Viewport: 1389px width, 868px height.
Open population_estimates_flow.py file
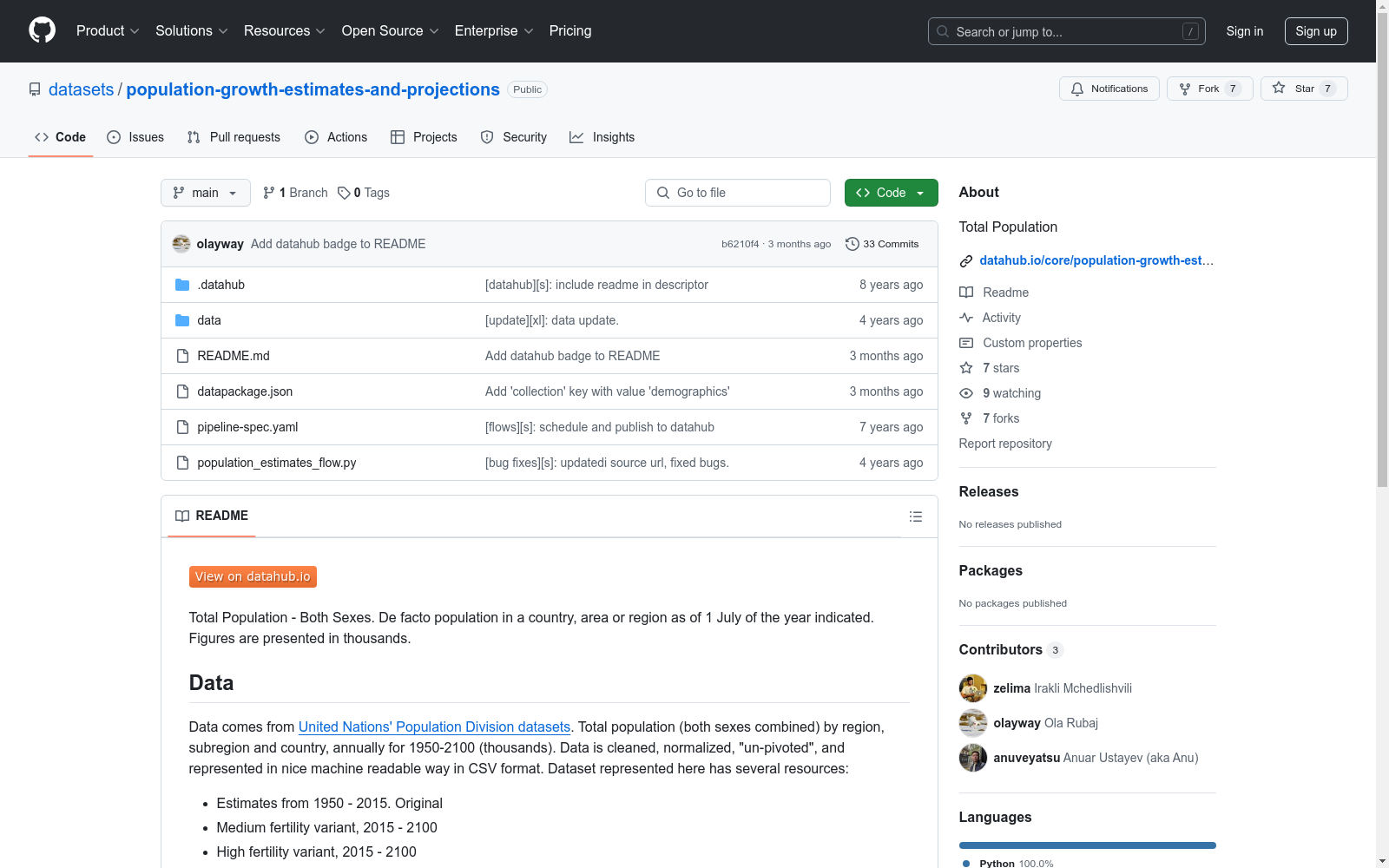coord(276,463)
